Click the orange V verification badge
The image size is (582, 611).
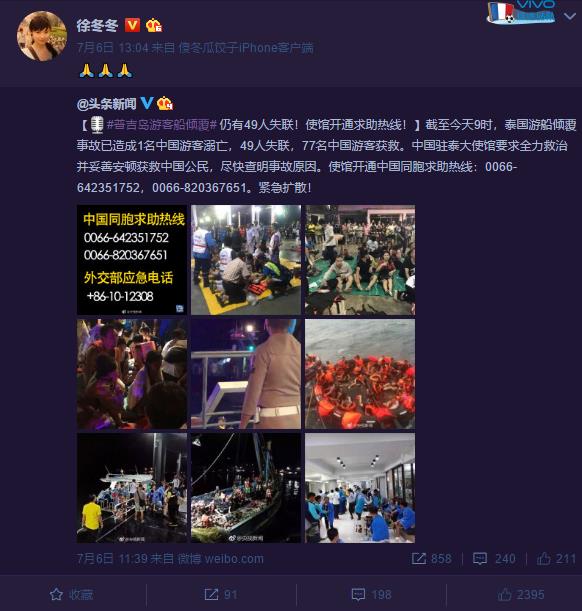[132, 25]
